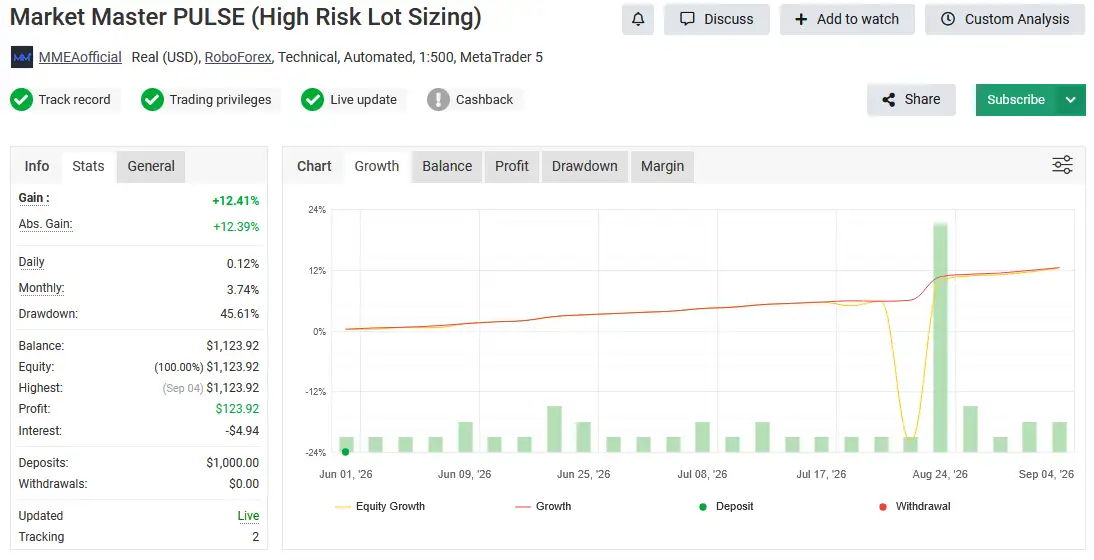Click the Gain label

pyautogui.click(x=34, y=198)
